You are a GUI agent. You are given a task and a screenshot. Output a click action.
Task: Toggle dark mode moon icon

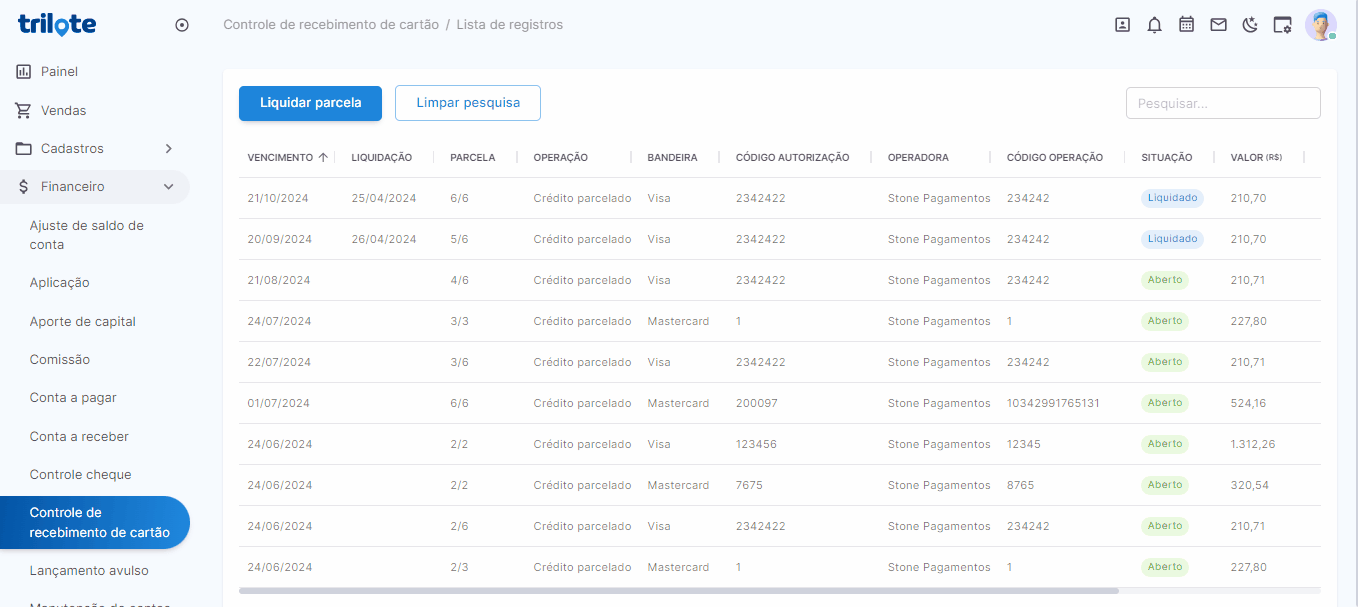coord(1250,25)
